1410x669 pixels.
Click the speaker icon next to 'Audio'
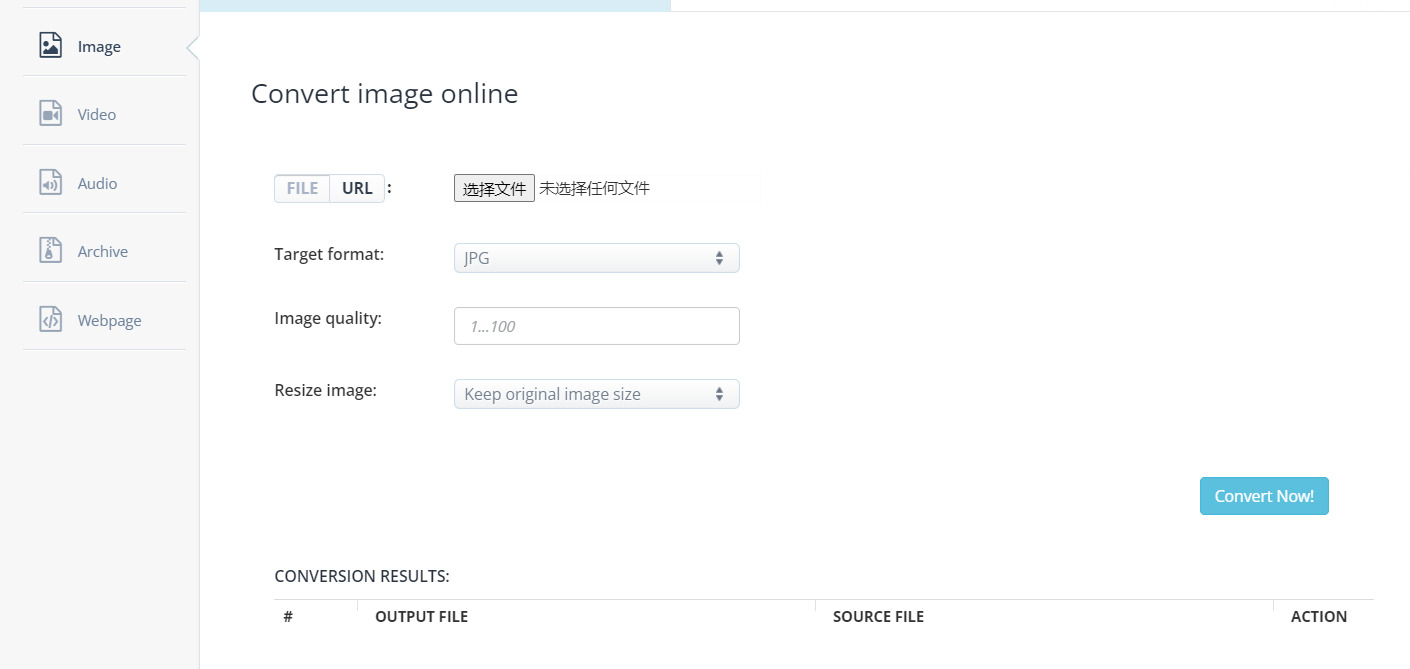pyautogui.click(x=50, y=183)
